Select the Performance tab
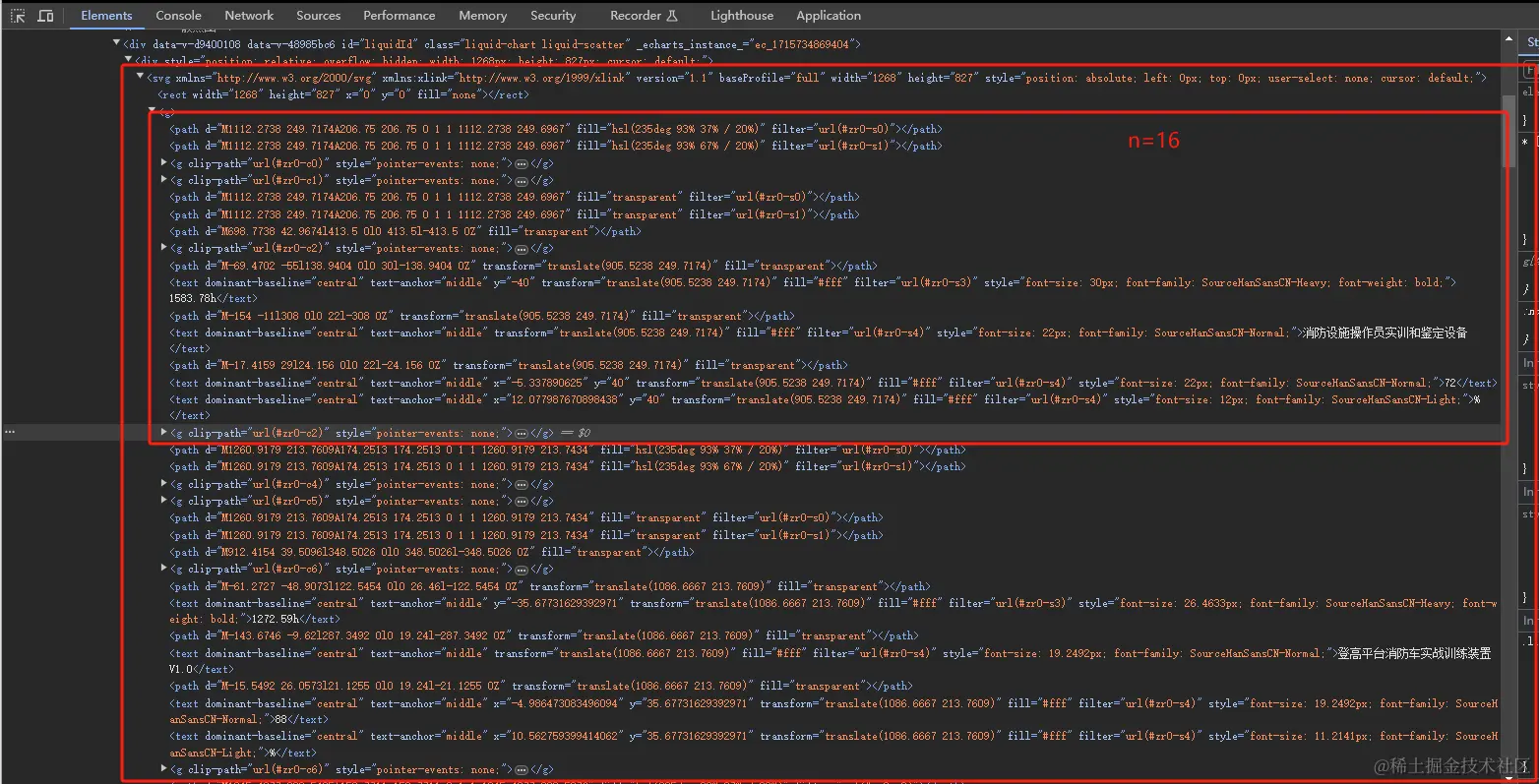 [399, 16]
